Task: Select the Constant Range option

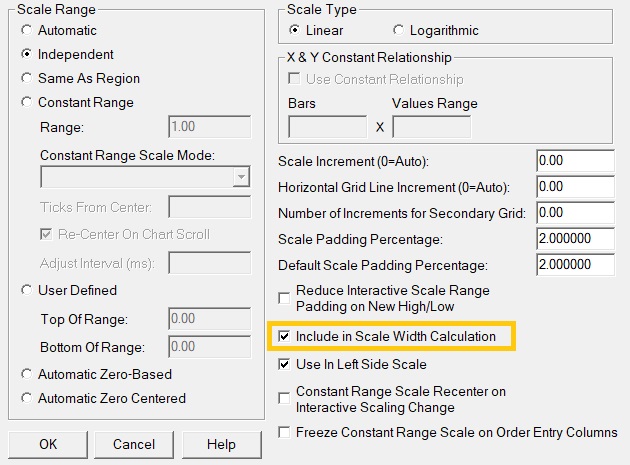Action: pyautogui.click(x=27, y=102)
